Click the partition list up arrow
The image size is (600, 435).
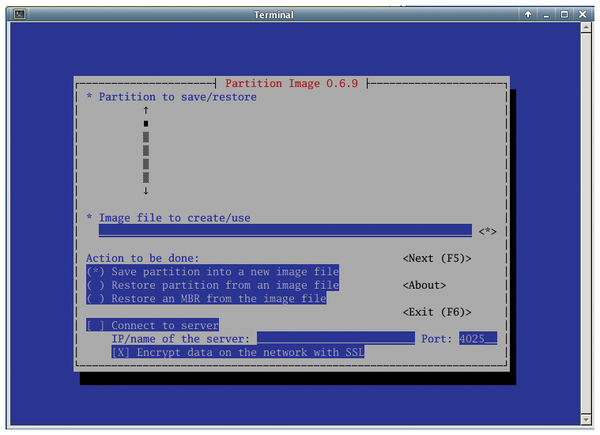click(x=146, y=111)
